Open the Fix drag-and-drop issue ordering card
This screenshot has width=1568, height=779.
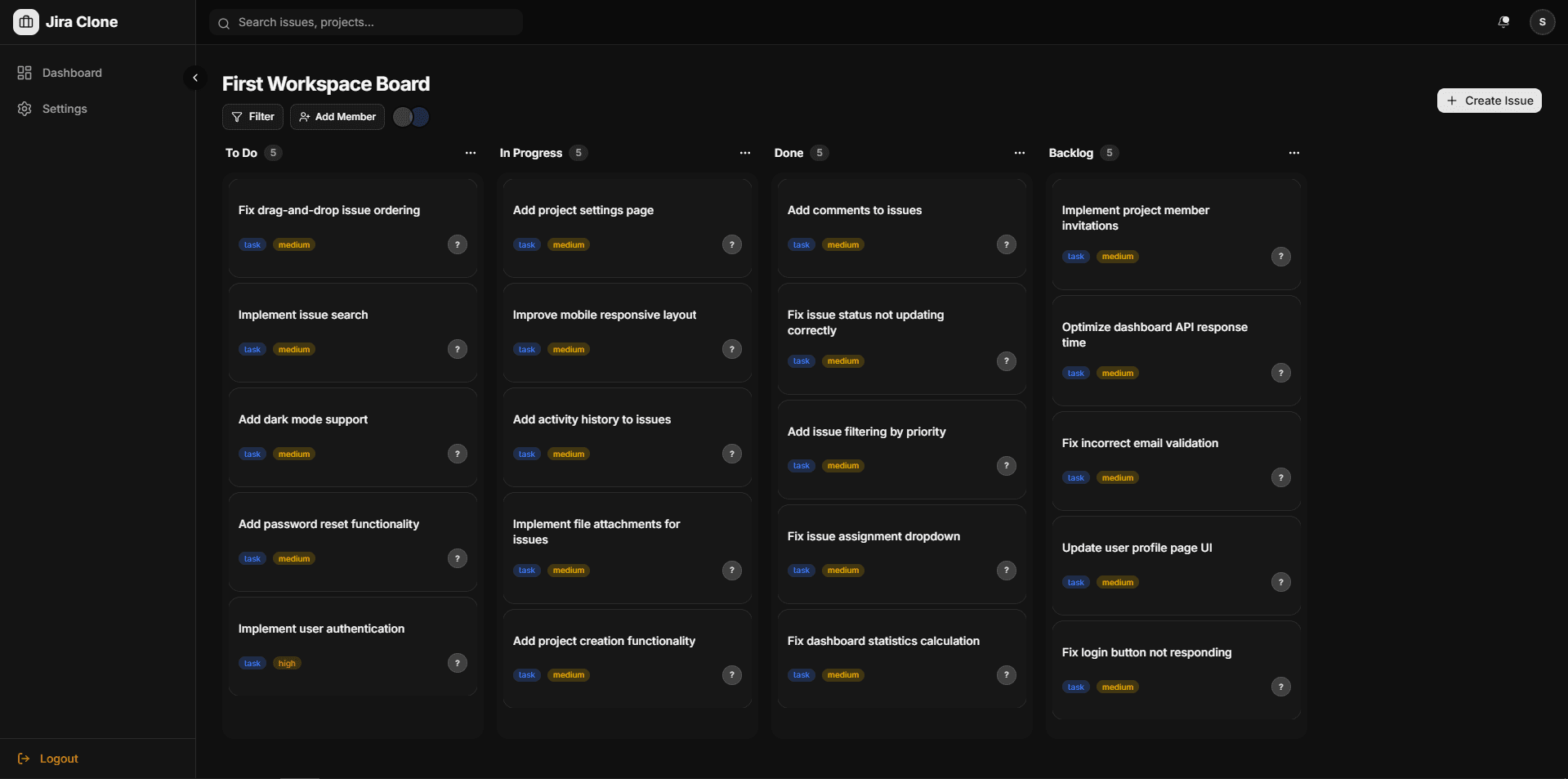point(353,228)
